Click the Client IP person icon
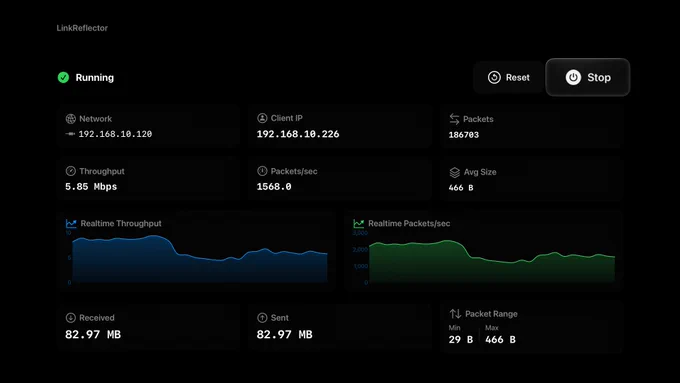The width and height of the screenshot is (680, 383). (262, 118)
